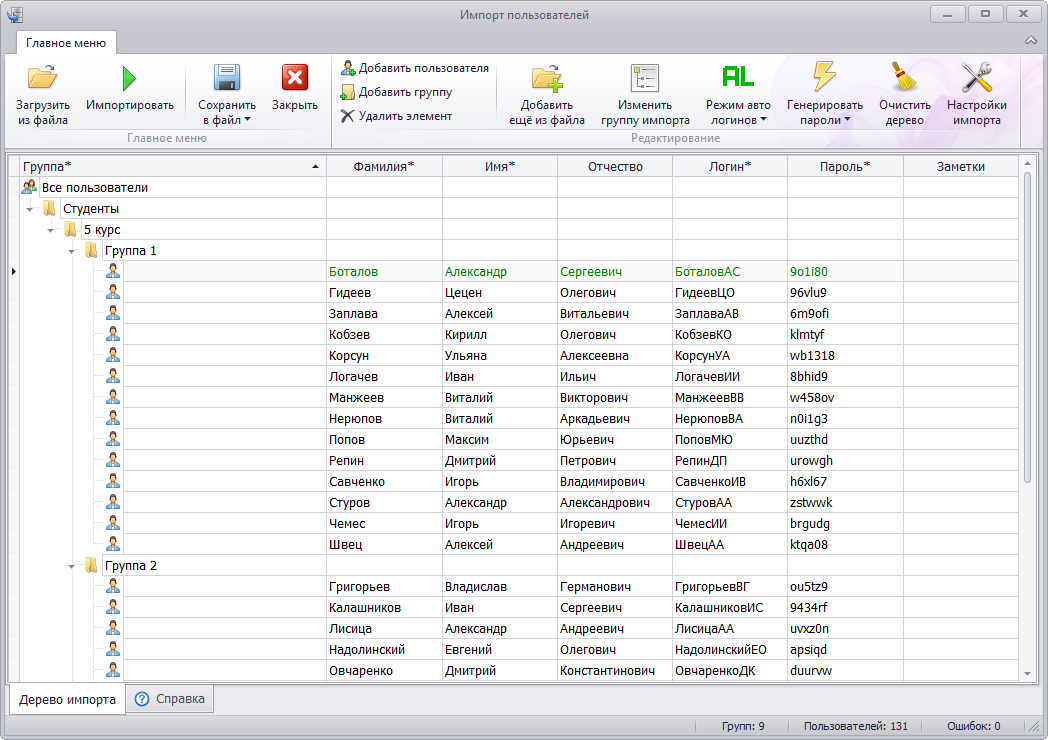This screenshot has height=740, width=1048.
Task: Click the Студенты folder icon
Action: click(x=49, y=209)
